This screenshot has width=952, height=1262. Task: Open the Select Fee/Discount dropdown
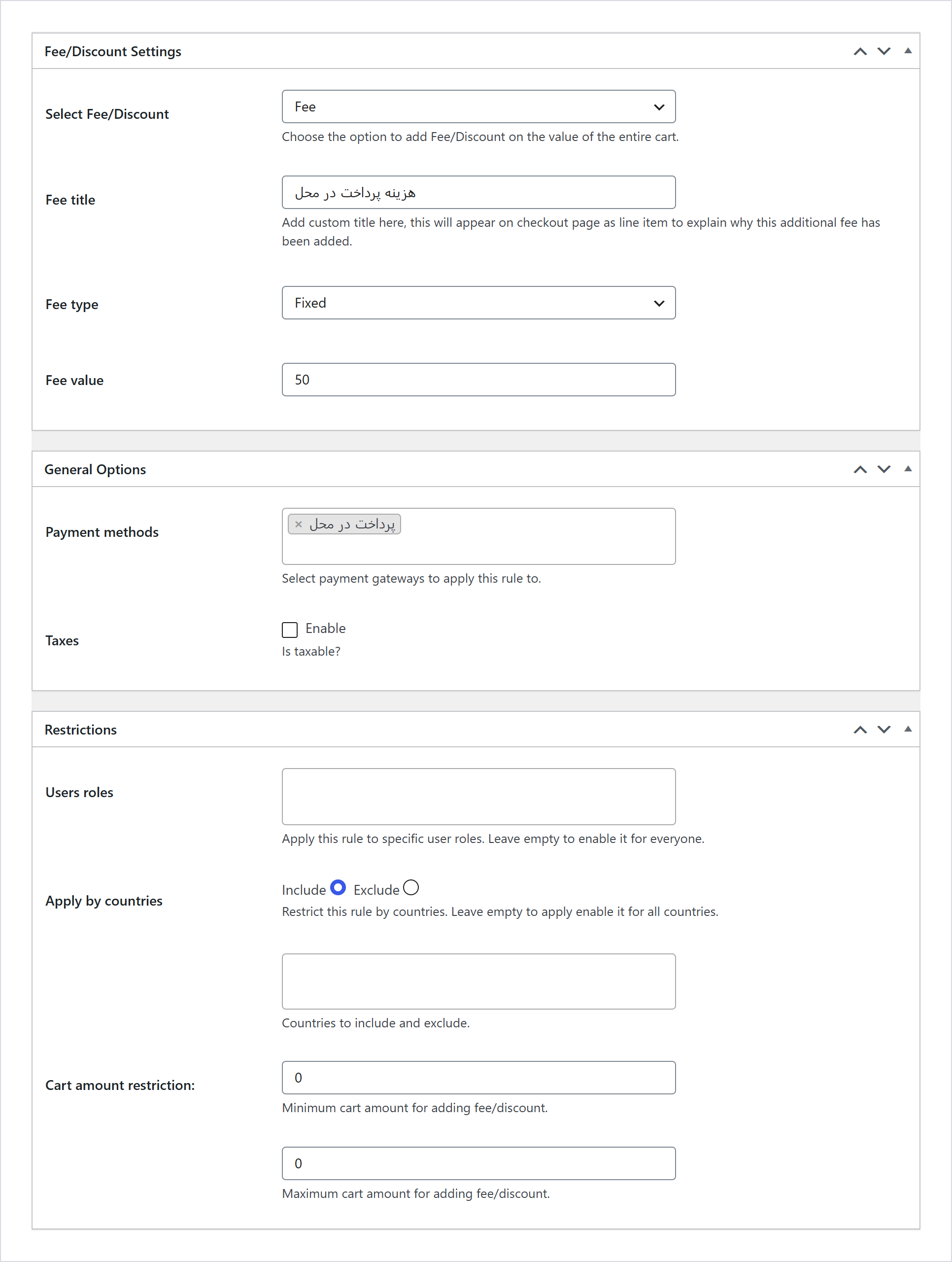(478, 106)
